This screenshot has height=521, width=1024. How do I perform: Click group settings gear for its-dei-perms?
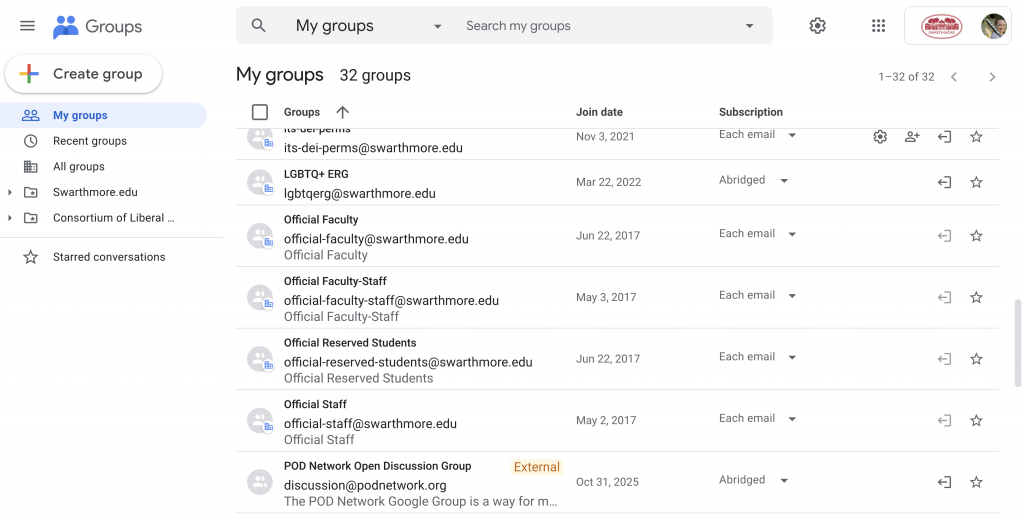tap(880, 137)
